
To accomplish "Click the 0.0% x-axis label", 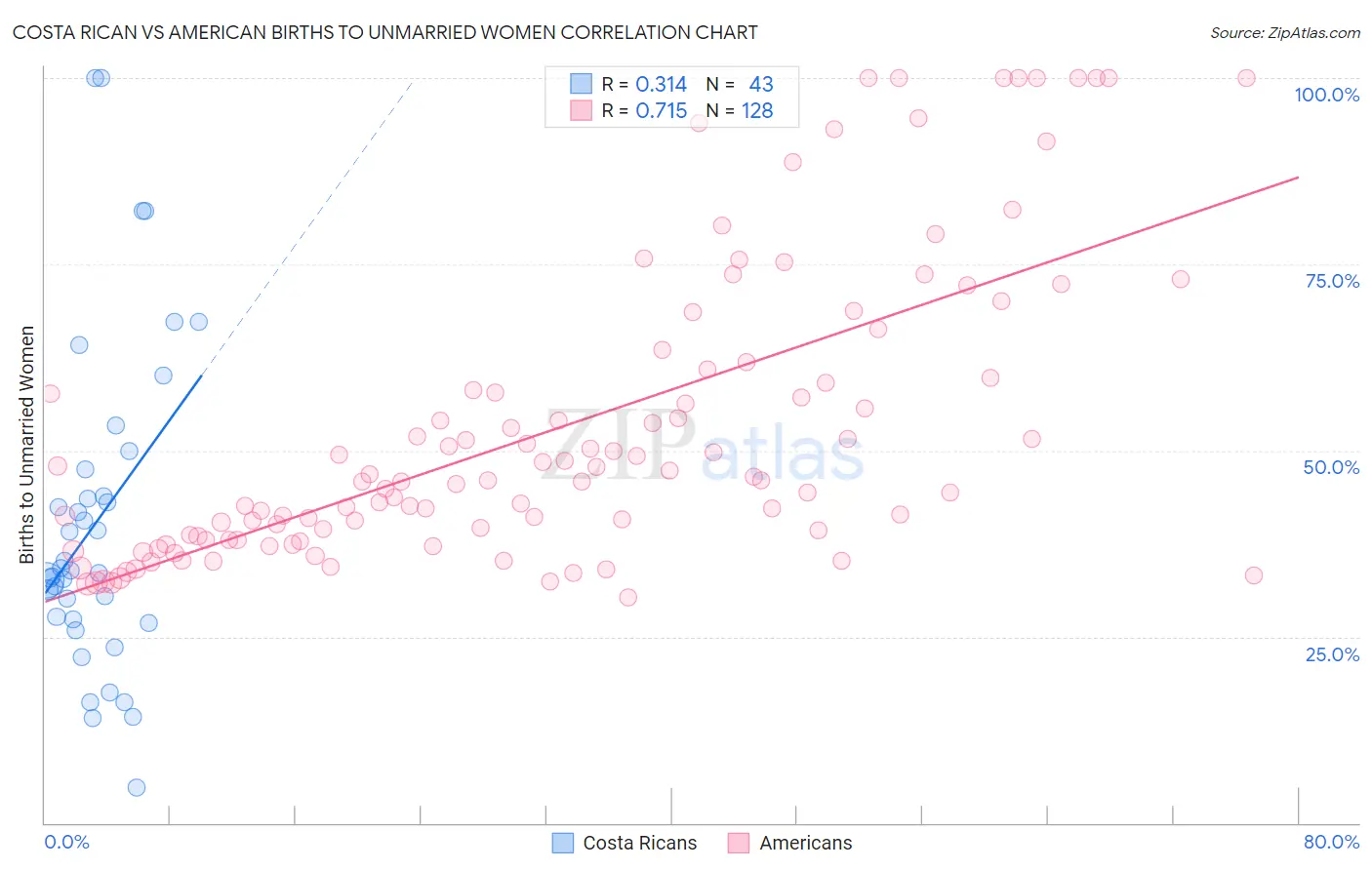I will click(66, 842).
